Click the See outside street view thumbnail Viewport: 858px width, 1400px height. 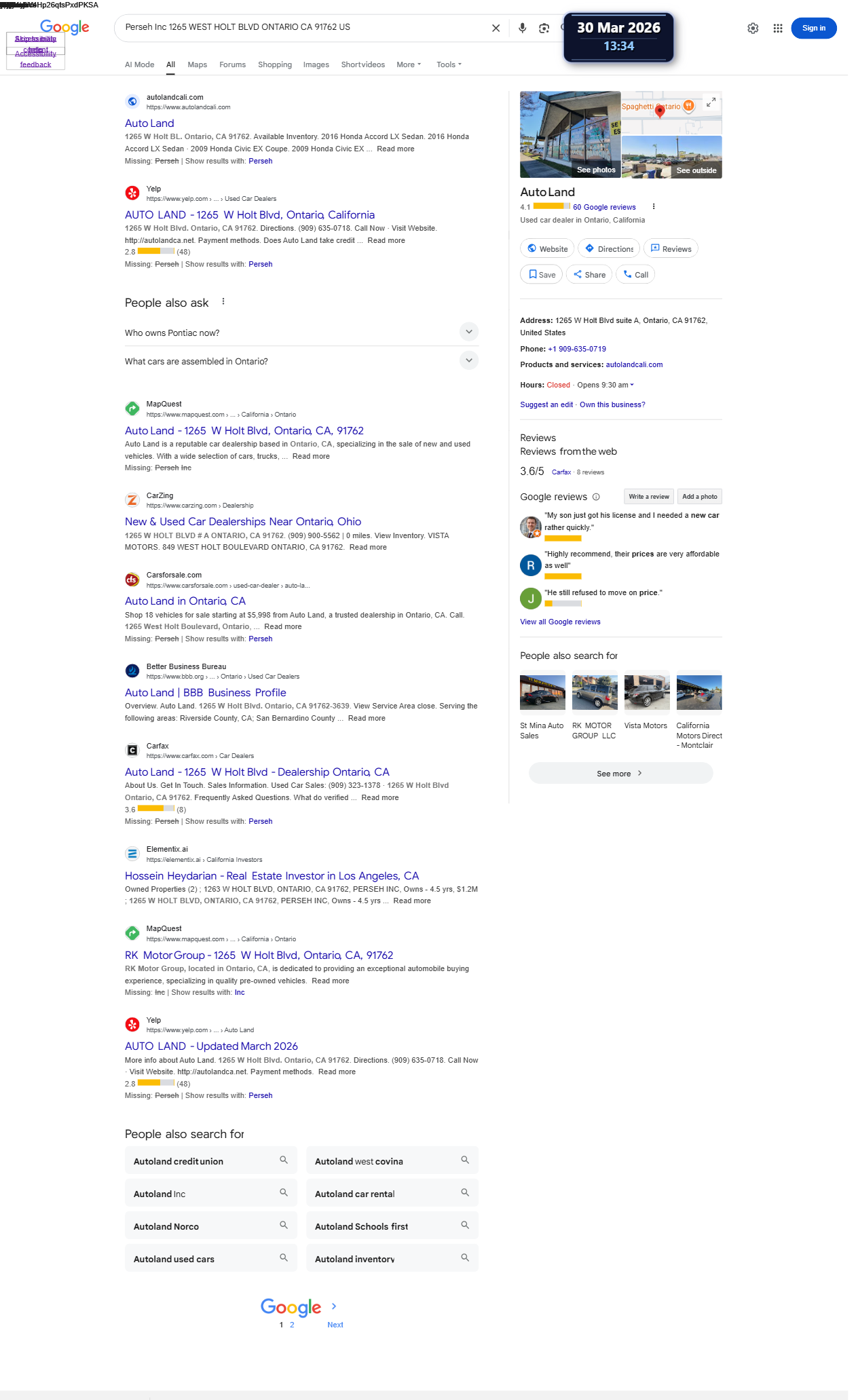click(672, 157)
